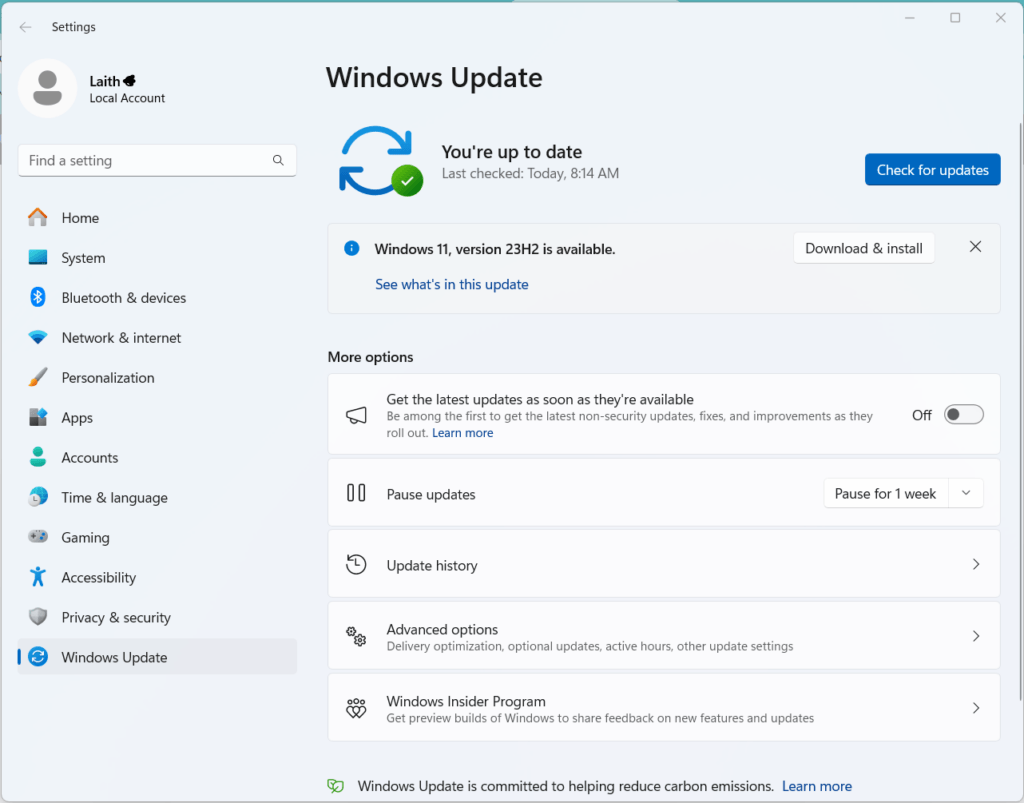The image size is (1024, 803).
Task: Click Download & install for version 23H2
Action: 863,248
